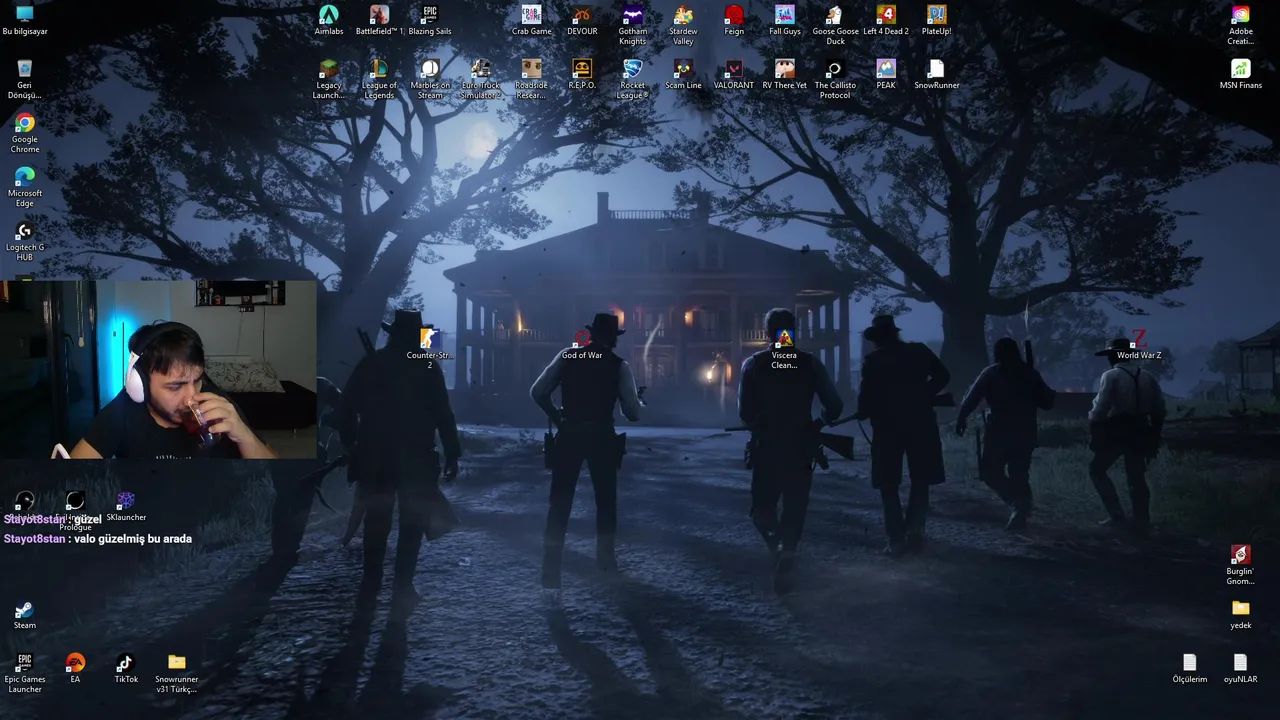Screen dimensions: 1280x720
Task: Select the Rocket League shortcut
Action: click(633, 79)
